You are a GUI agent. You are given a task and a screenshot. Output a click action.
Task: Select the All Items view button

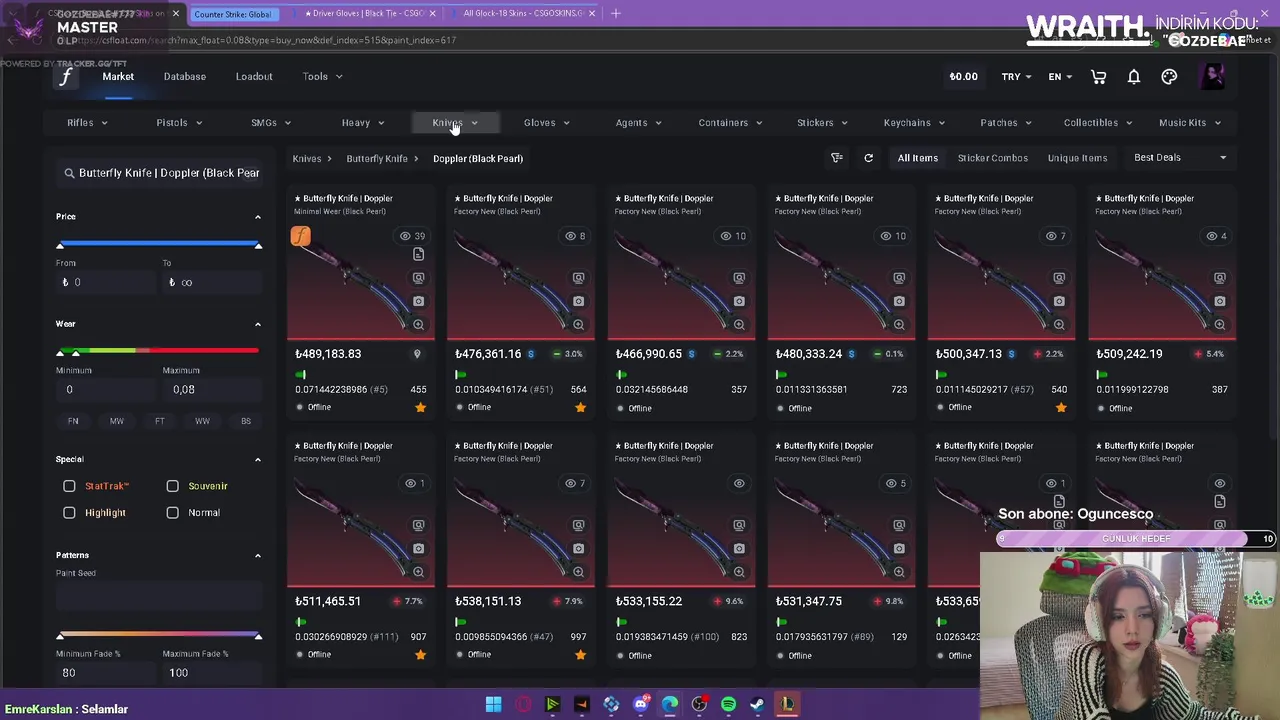918,158
